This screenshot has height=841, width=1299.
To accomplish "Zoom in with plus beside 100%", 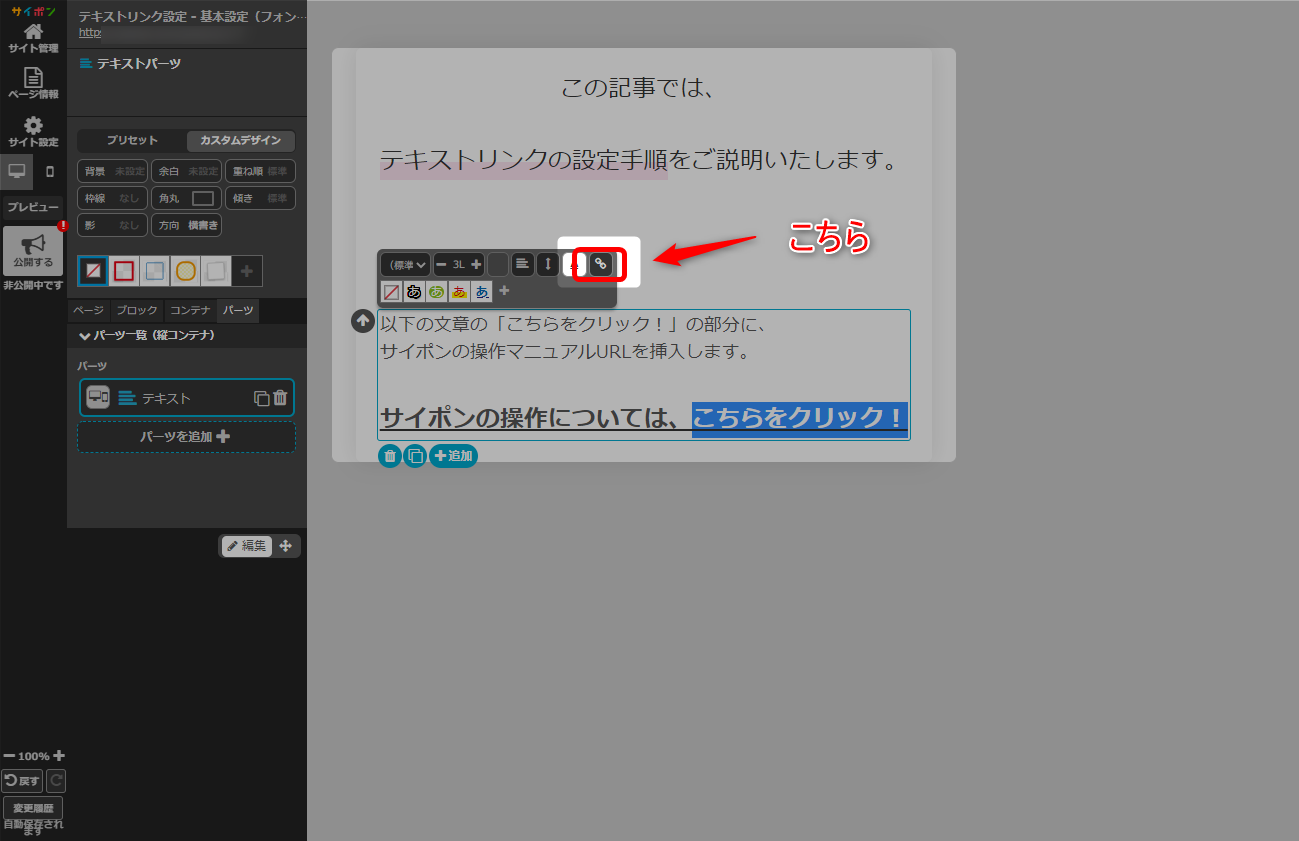I will 59,756.
